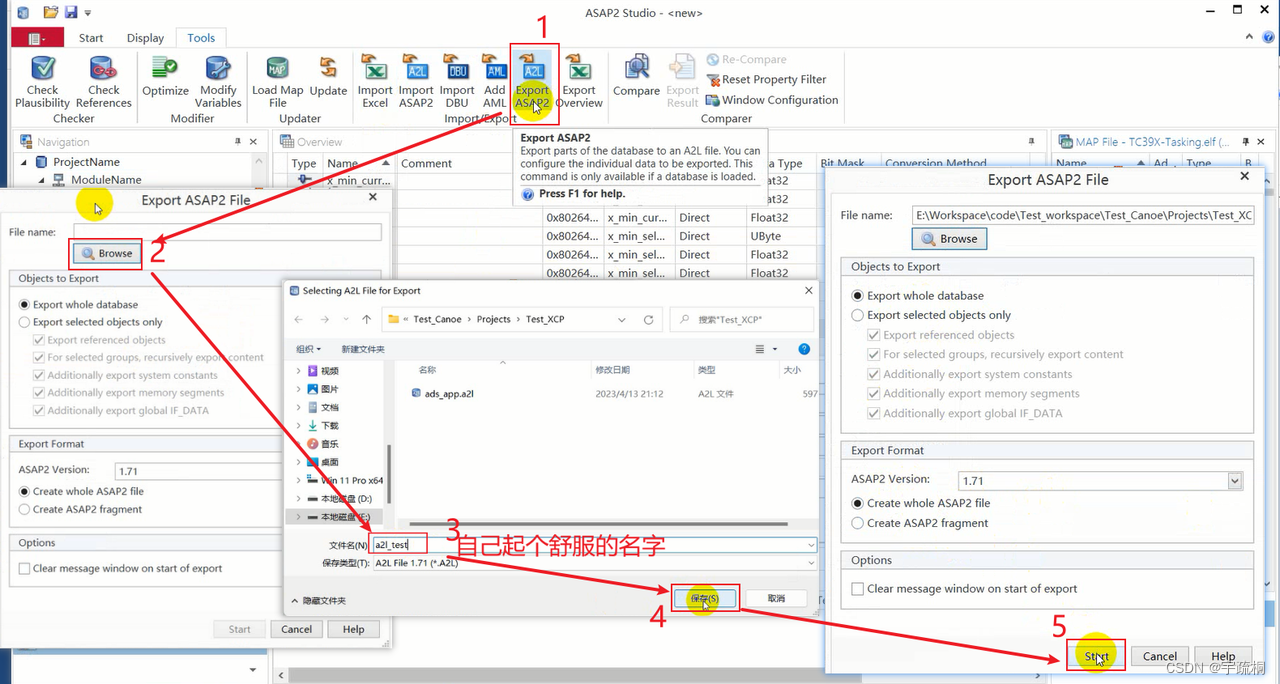Viewport: 1280px width, 684px height.
Task: Click the open folder quick-access icon
Action: (50, 12)
